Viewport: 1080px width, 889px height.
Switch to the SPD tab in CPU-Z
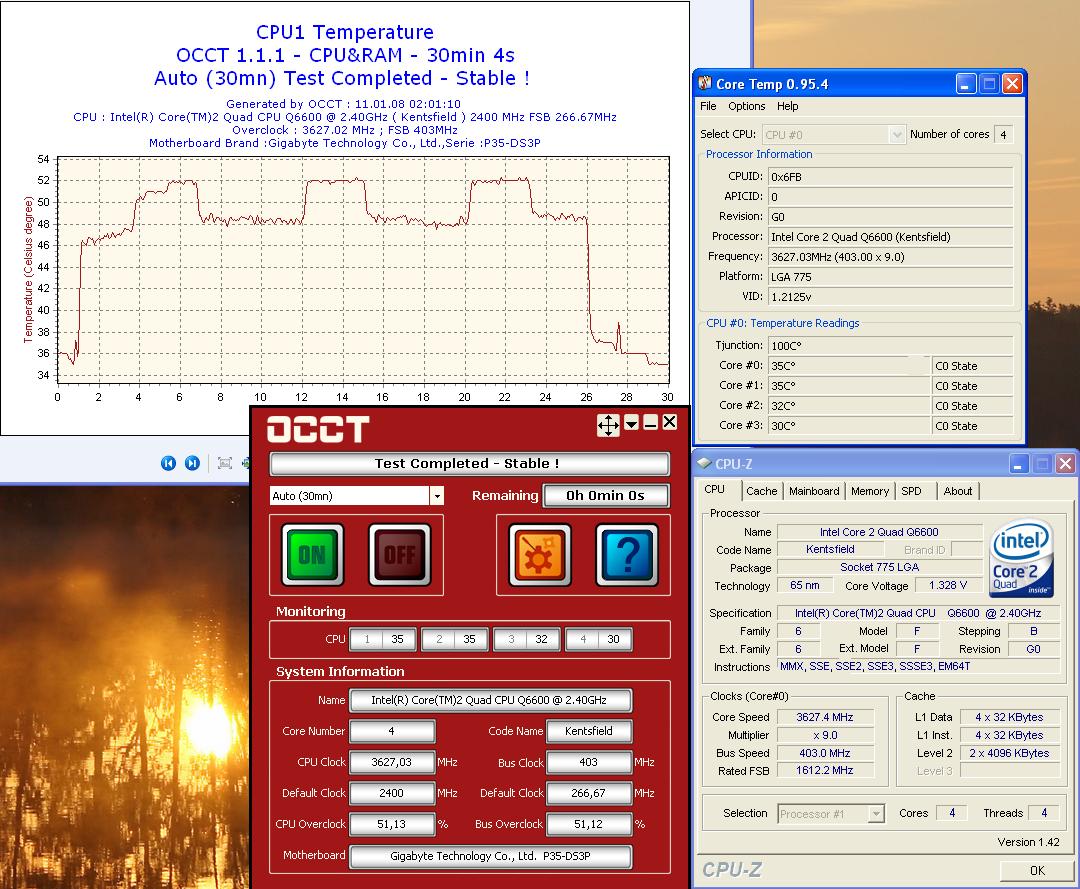tap(911, 491)
